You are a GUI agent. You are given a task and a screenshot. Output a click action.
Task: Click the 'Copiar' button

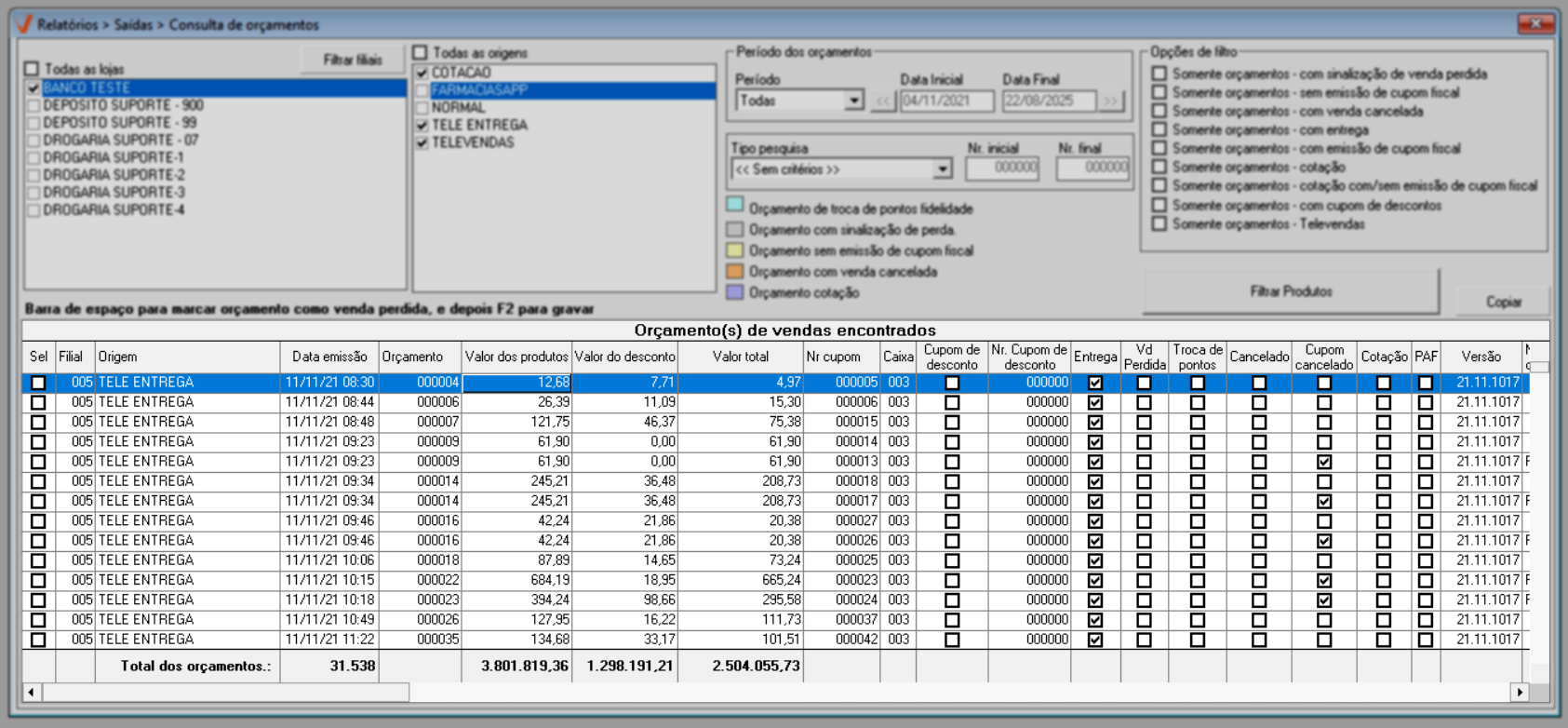coord(1503,302)
